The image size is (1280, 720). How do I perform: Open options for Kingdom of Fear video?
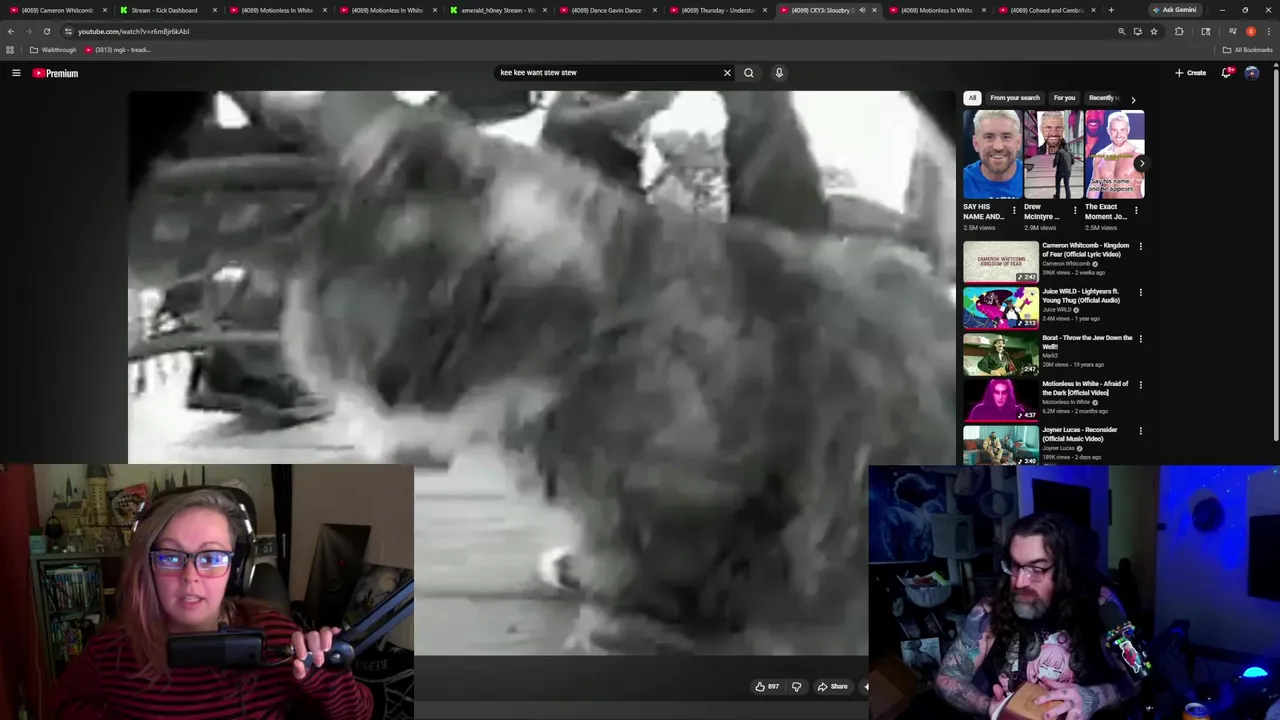(x=1140, y=246)
